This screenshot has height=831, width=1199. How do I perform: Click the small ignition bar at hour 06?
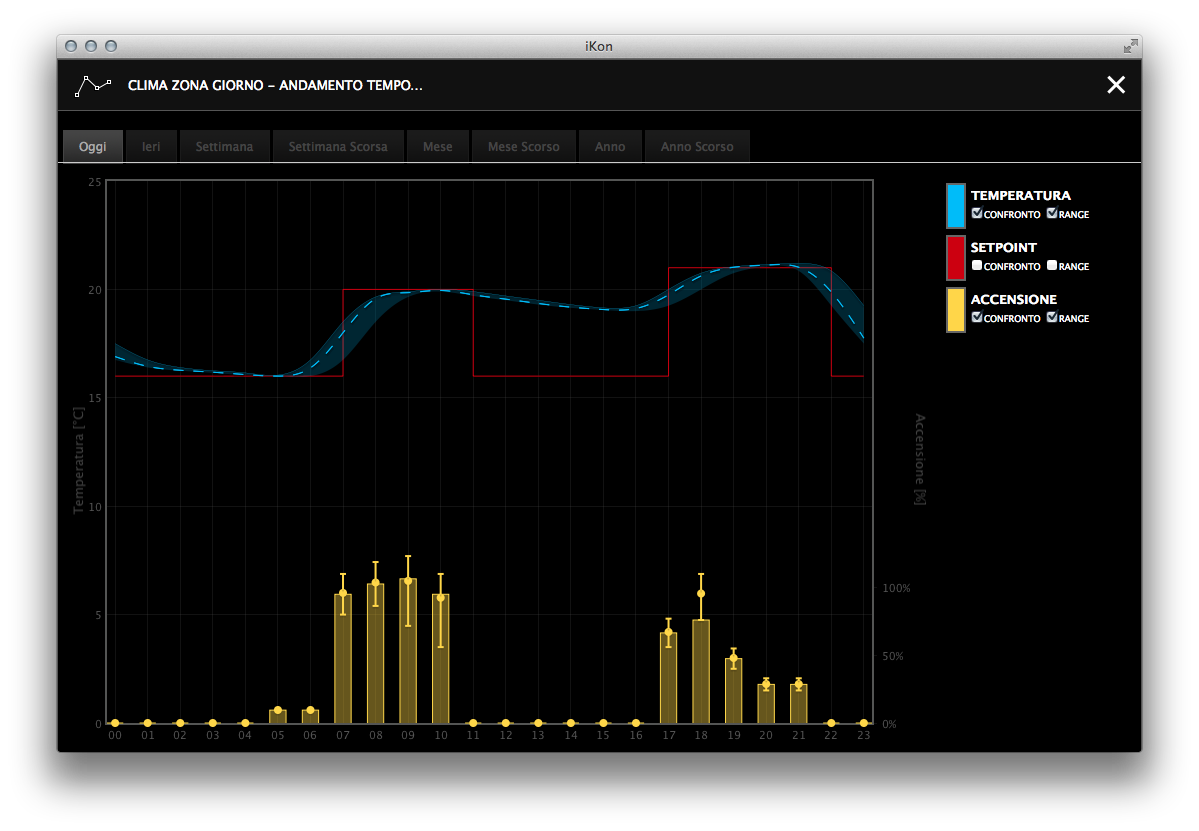[310, 717]
